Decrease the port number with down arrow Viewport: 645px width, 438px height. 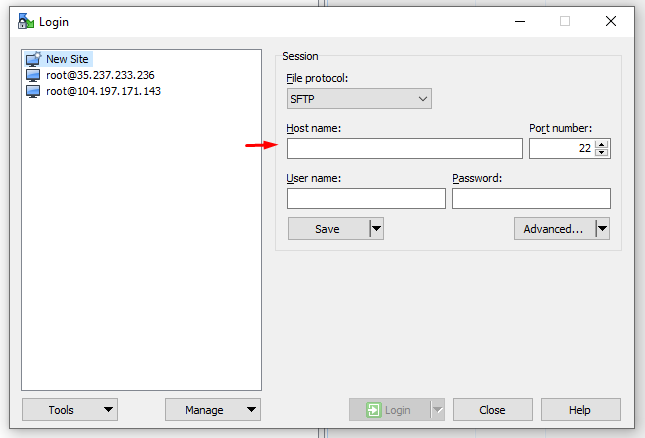pos(601,153)
